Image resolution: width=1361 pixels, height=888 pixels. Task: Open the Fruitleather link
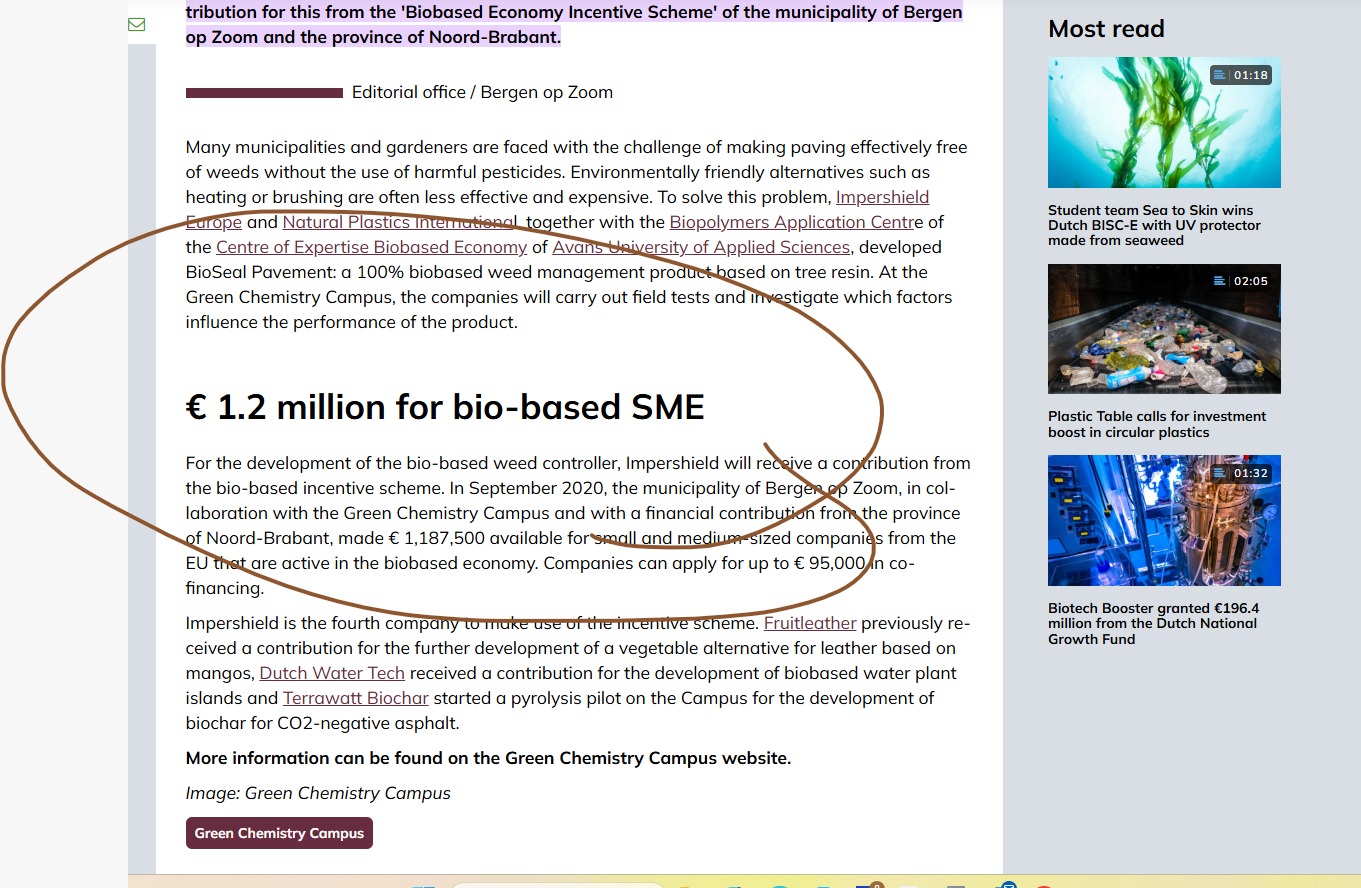pyautogui.click(x=810, y=623)
